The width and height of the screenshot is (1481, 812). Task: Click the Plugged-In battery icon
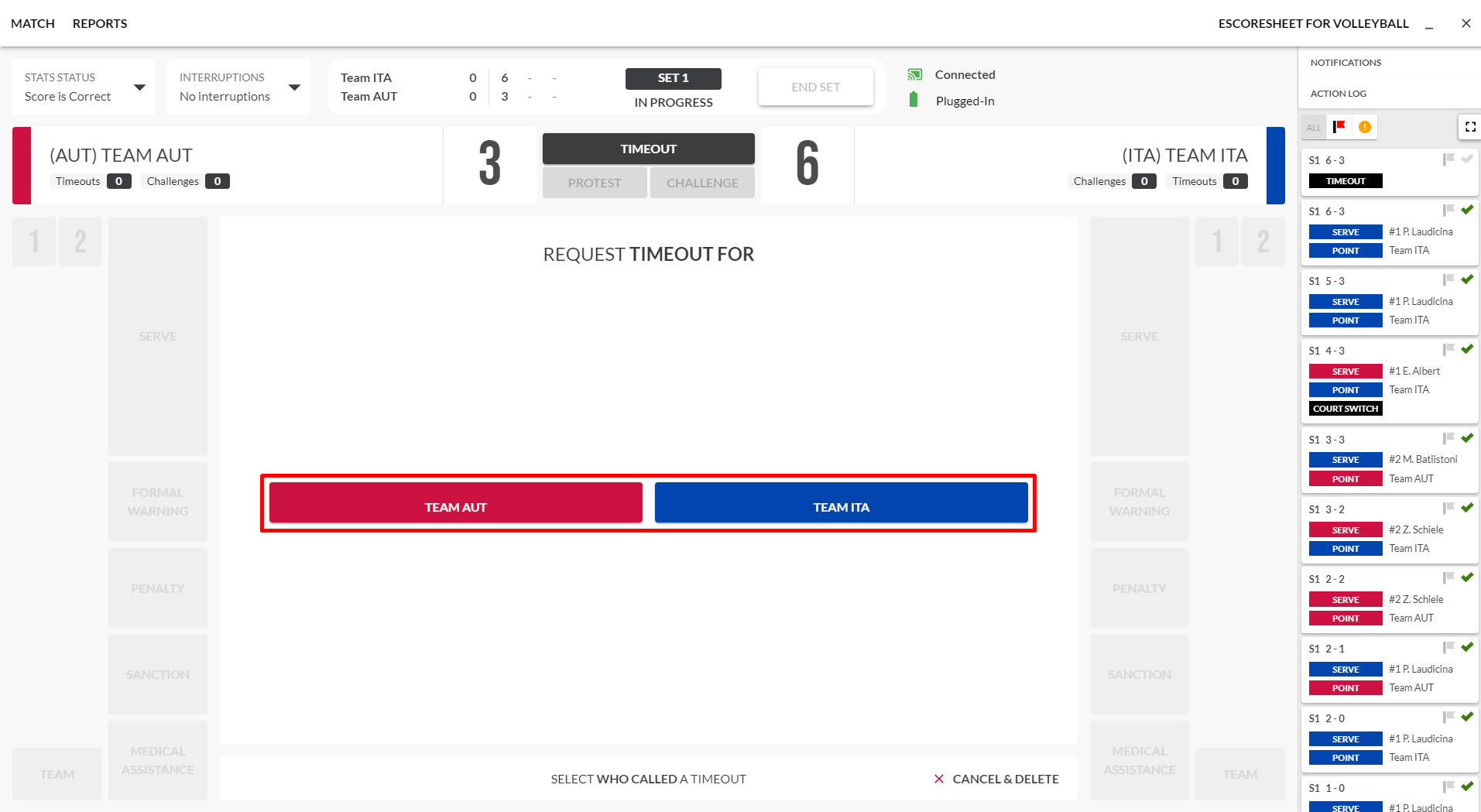click(914, 100)
